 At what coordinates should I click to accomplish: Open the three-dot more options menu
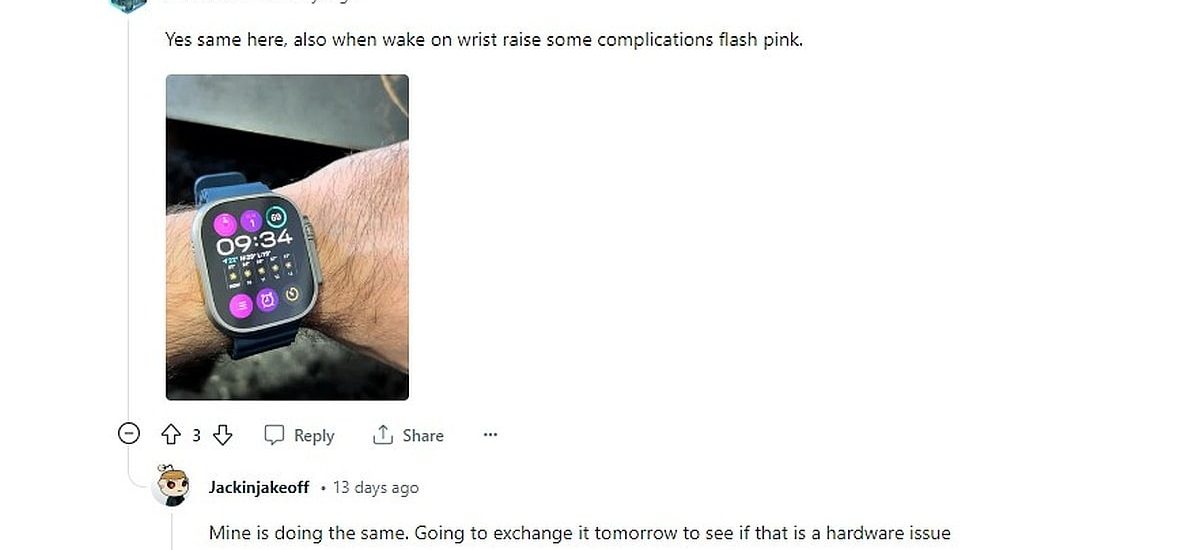point(490,435)
